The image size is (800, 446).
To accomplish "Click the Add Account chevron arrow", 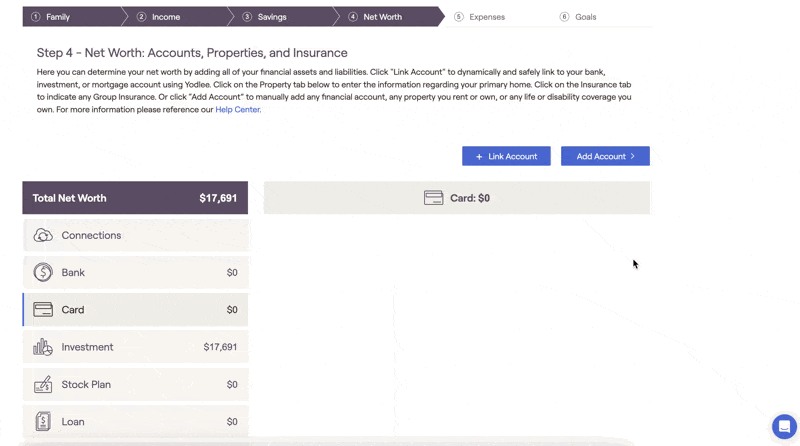I will 633,156.
